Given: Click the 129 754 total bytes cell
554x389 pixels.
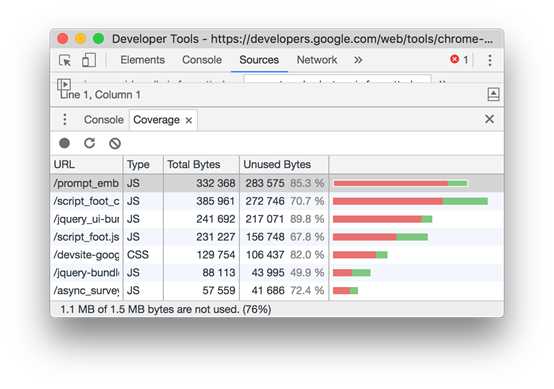Looking at the screenshot, I should (x=201, y=254).
